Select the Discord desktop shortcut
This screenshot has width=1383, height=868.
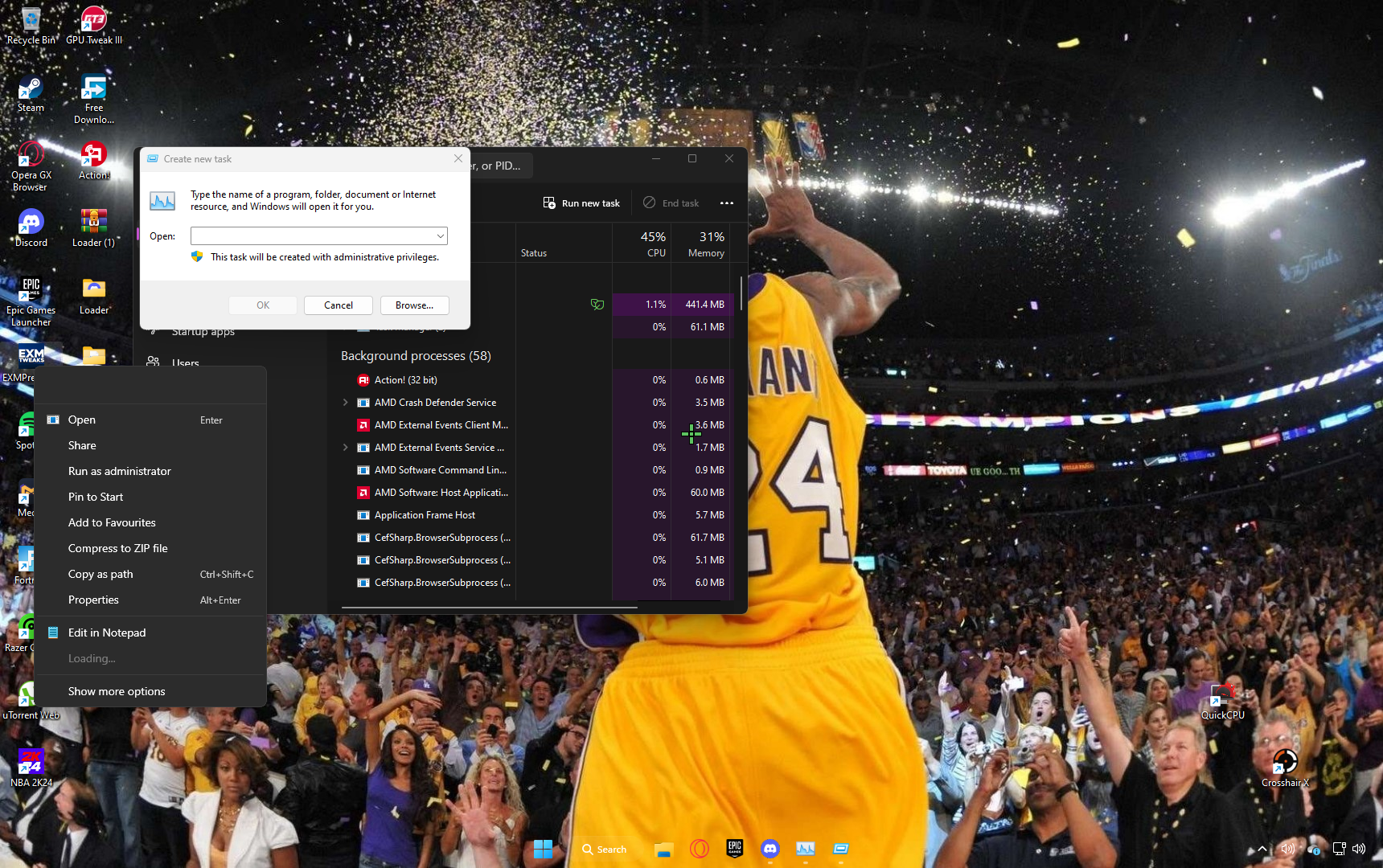[31, 228]
